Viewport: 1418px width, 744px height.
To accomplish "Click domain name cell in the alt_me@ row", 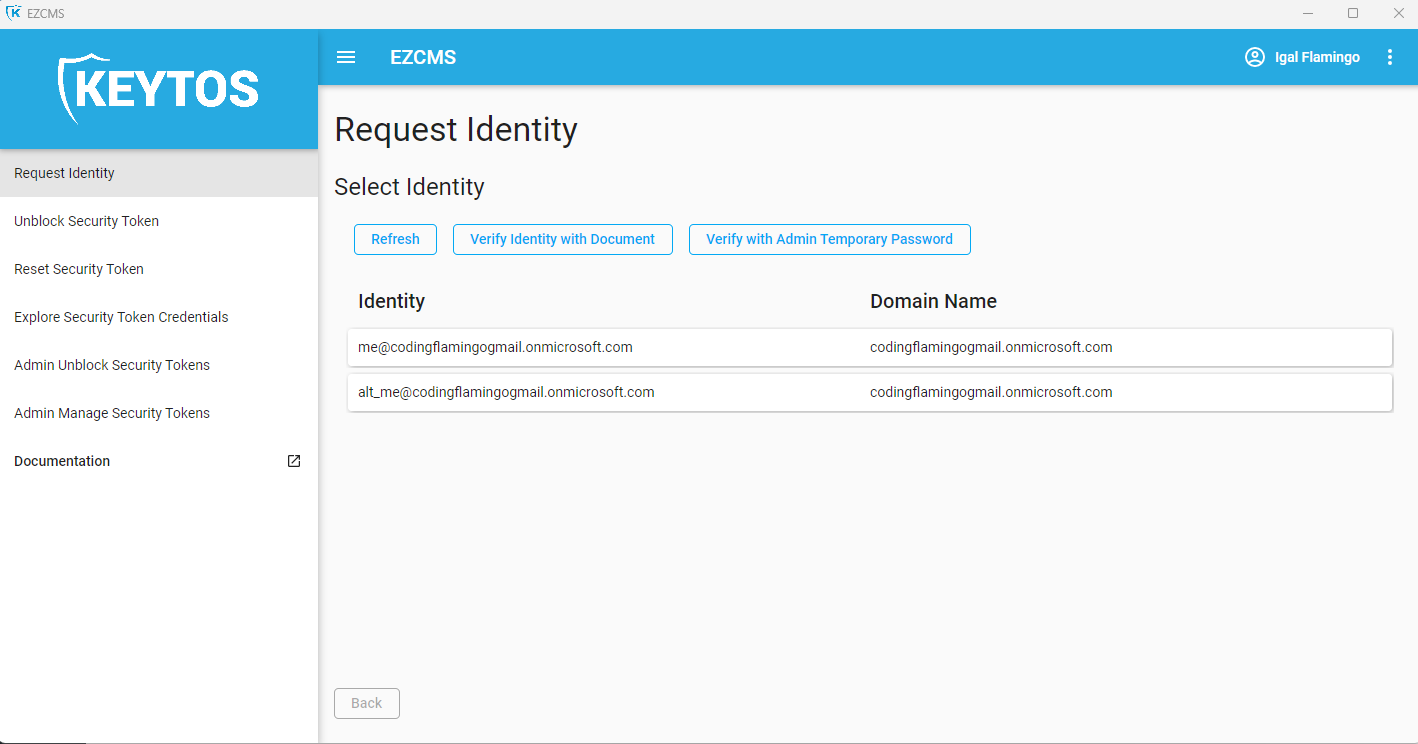I will click(991, 392).
